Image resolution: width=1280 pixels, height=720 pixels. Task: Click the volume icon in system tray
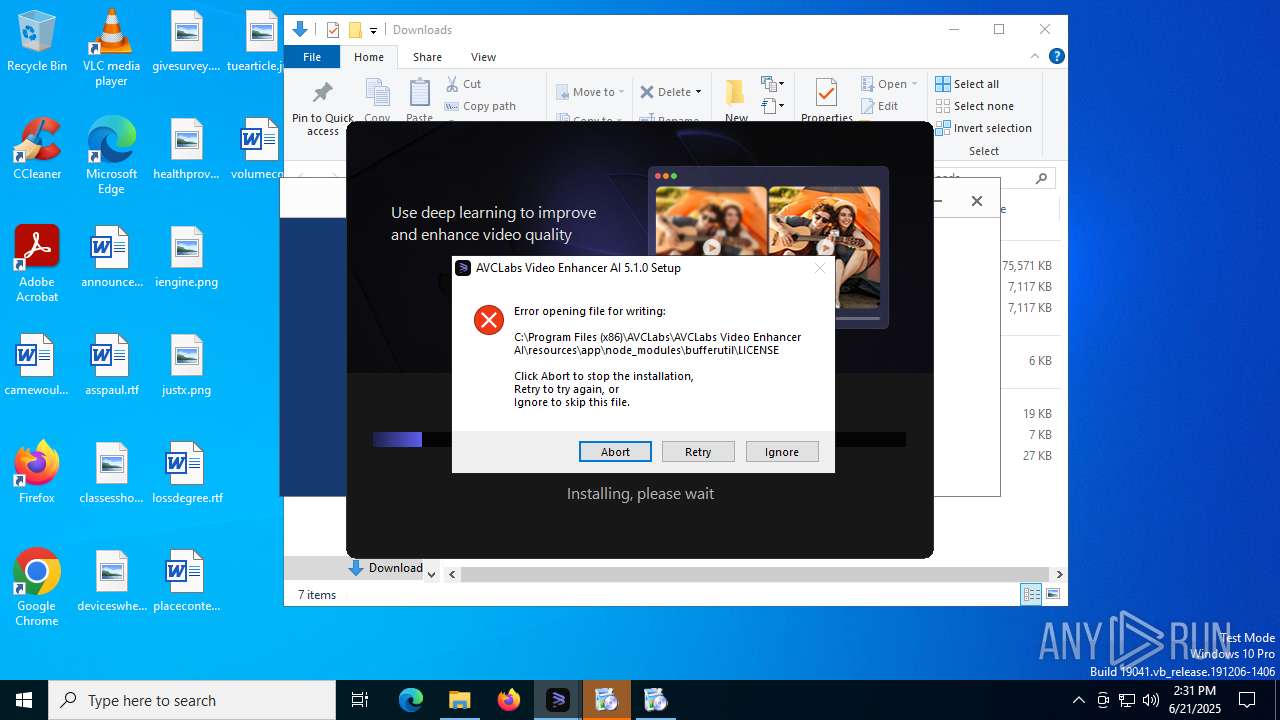[x=1151, y=700]
